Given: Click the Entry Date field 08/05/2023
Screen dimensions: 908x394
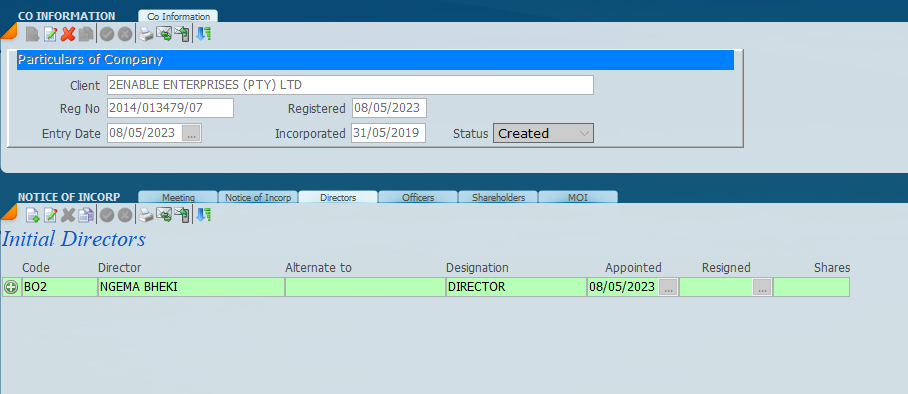Looking at the screenshot, I should (x=145, y=133).
